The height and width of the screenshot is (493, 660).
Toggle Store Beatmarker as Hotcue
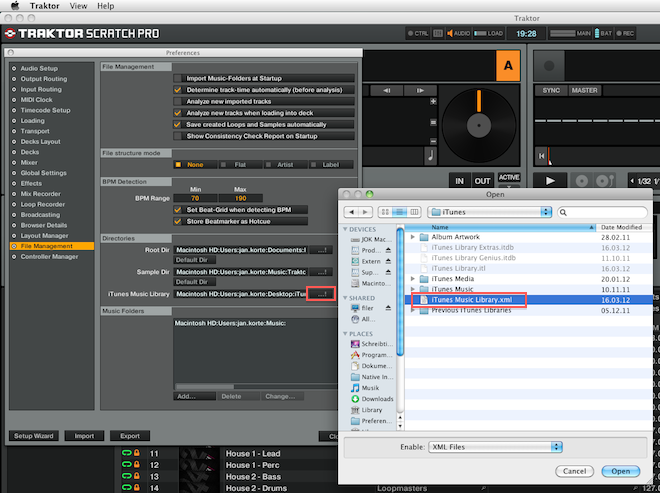point(178,221)
